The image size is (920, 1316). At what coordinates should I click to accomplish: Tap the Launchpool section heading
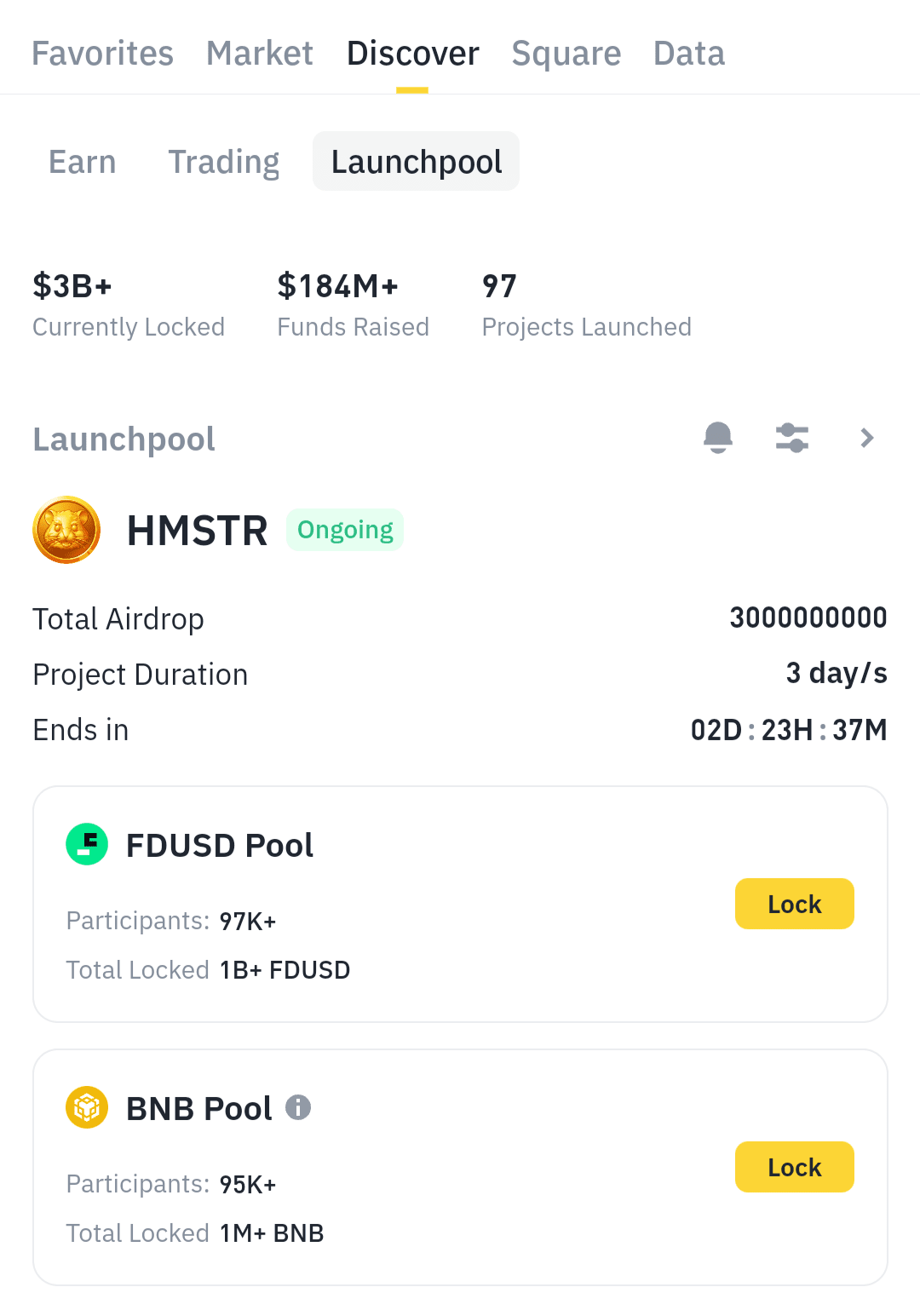point(124,440)
